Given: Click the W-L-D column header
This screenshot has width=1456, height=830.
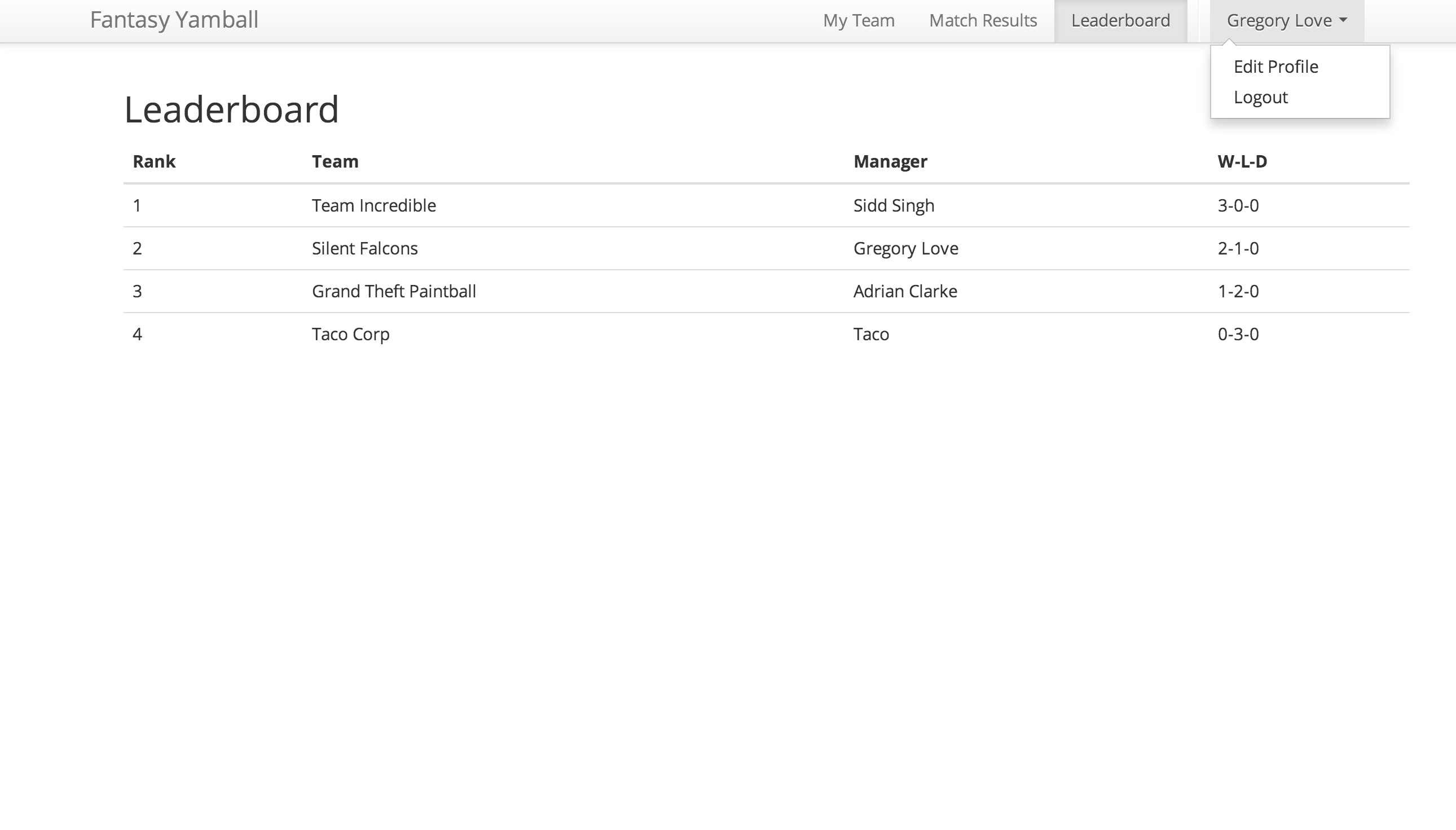Looking at the screenshot, I should pyautogui.click(x=1242, y=161).
